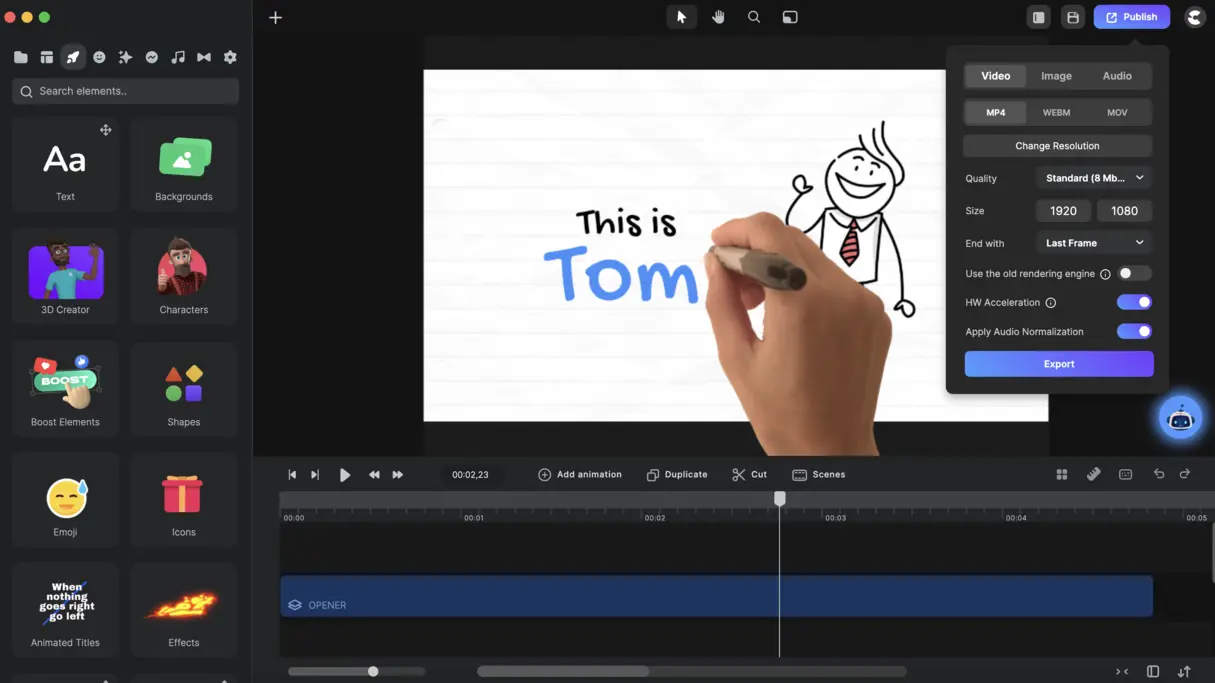Click the undo arrow above the timeline
This screenshot has height=683, width=1215.
[1160, 474]
